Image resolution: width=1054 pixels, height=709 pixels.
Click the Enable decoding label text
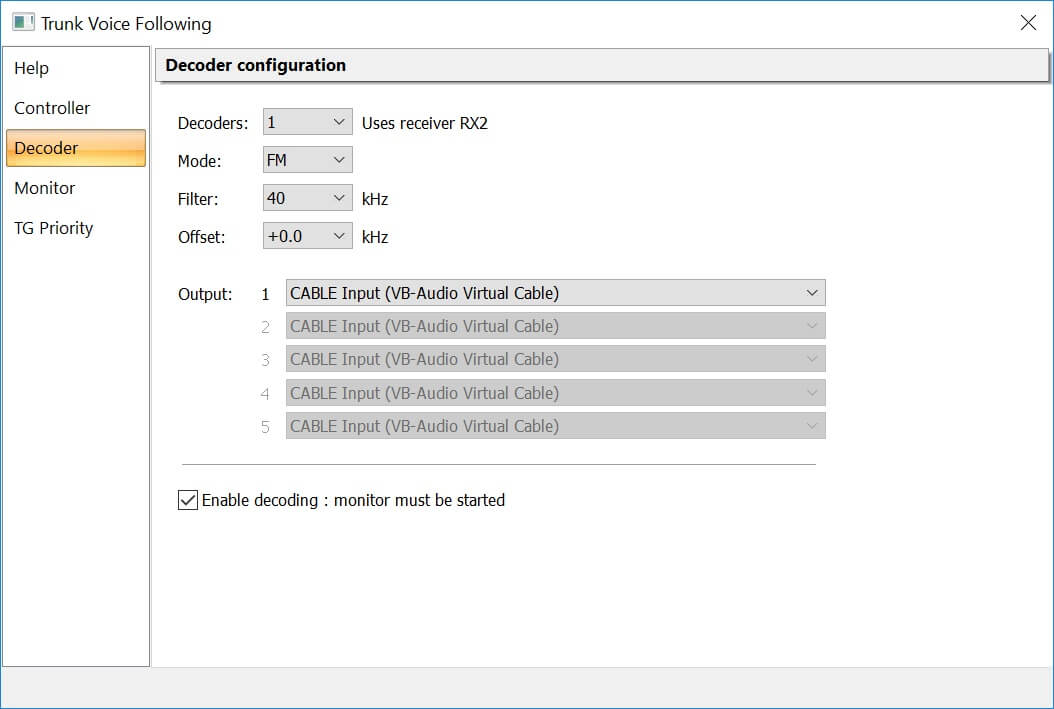pos(353,501)
